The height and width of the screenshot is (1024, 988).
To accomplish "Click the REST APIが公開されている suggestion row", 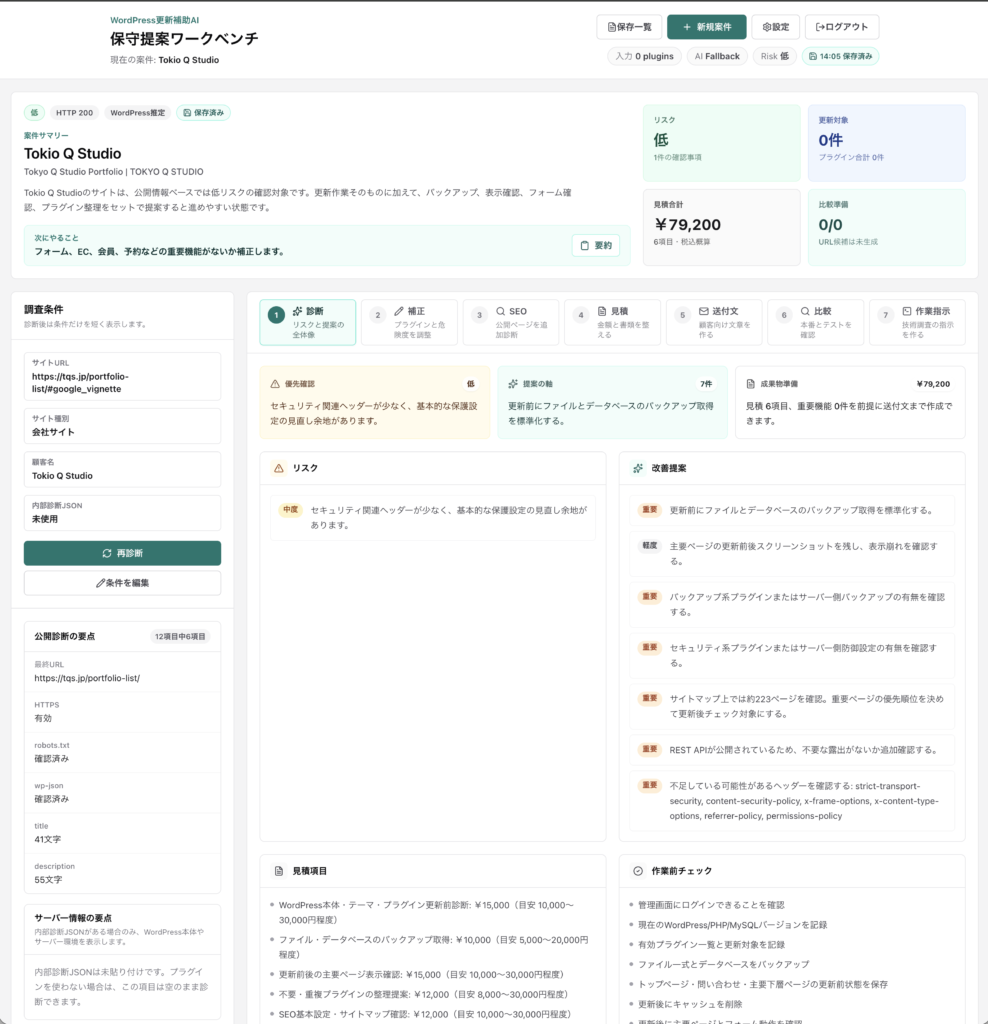I will (792, 750).
